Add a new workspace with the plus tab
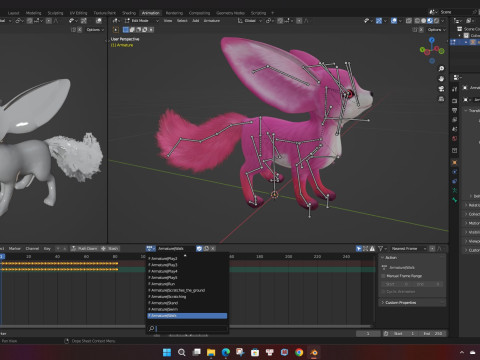The image size is (480, 360). pyautogui.click(x=272, y=13)
